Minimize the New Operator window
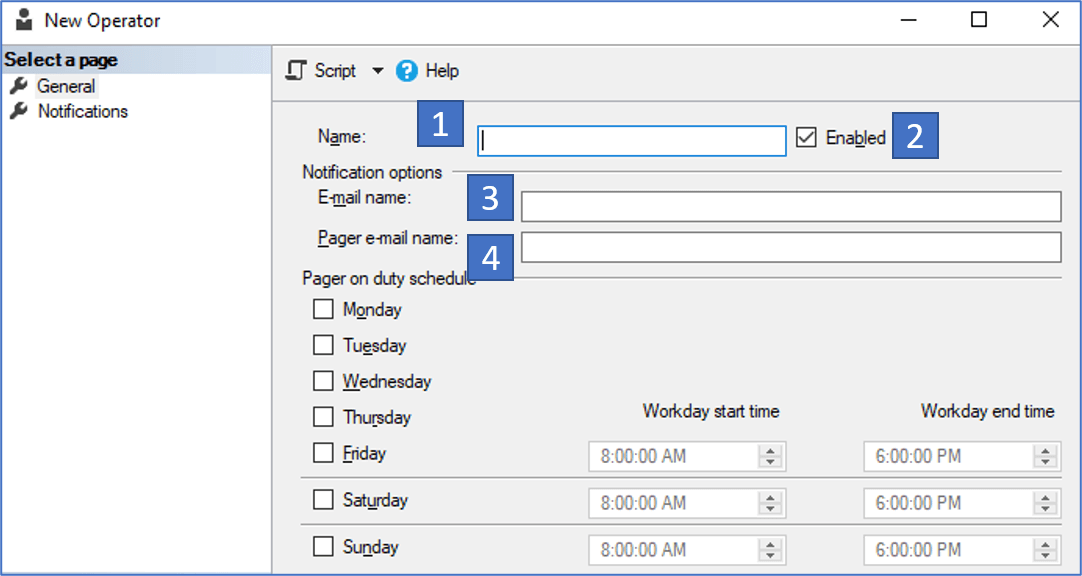Screen dimensions: 1082x576 click(x=909, y=20)
